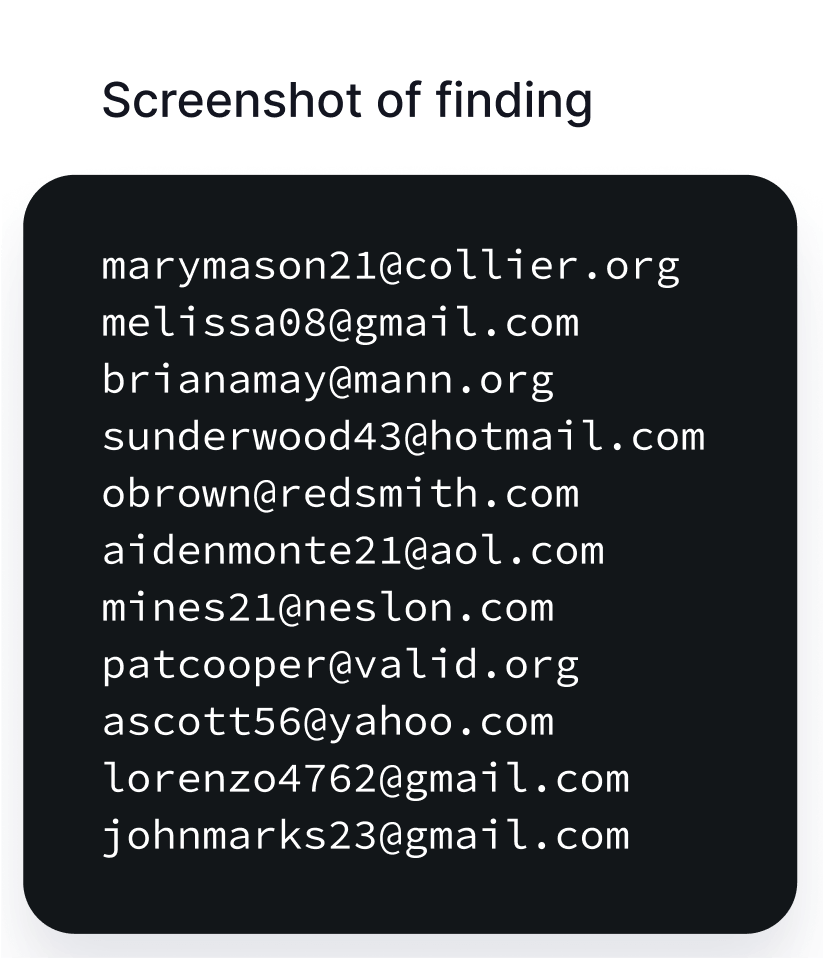Click the "valid.org" domain text
The height and width of the screenshot is (958, 823).
point(466,666)
